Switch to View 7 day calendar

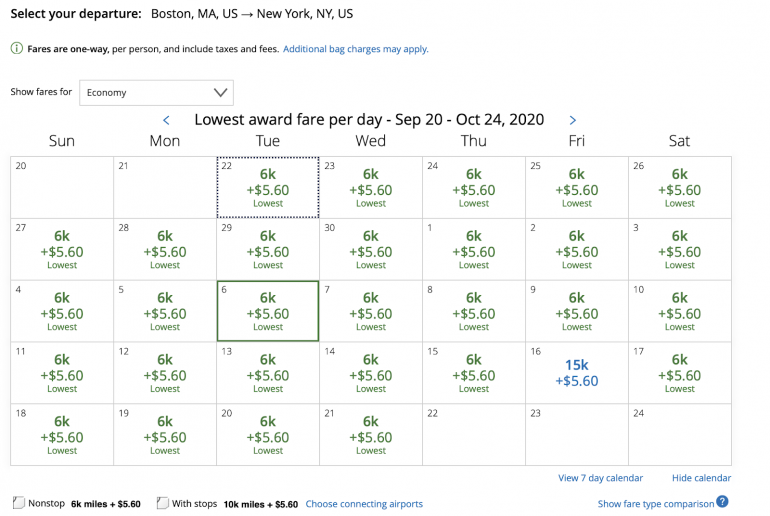coord(600,478)
